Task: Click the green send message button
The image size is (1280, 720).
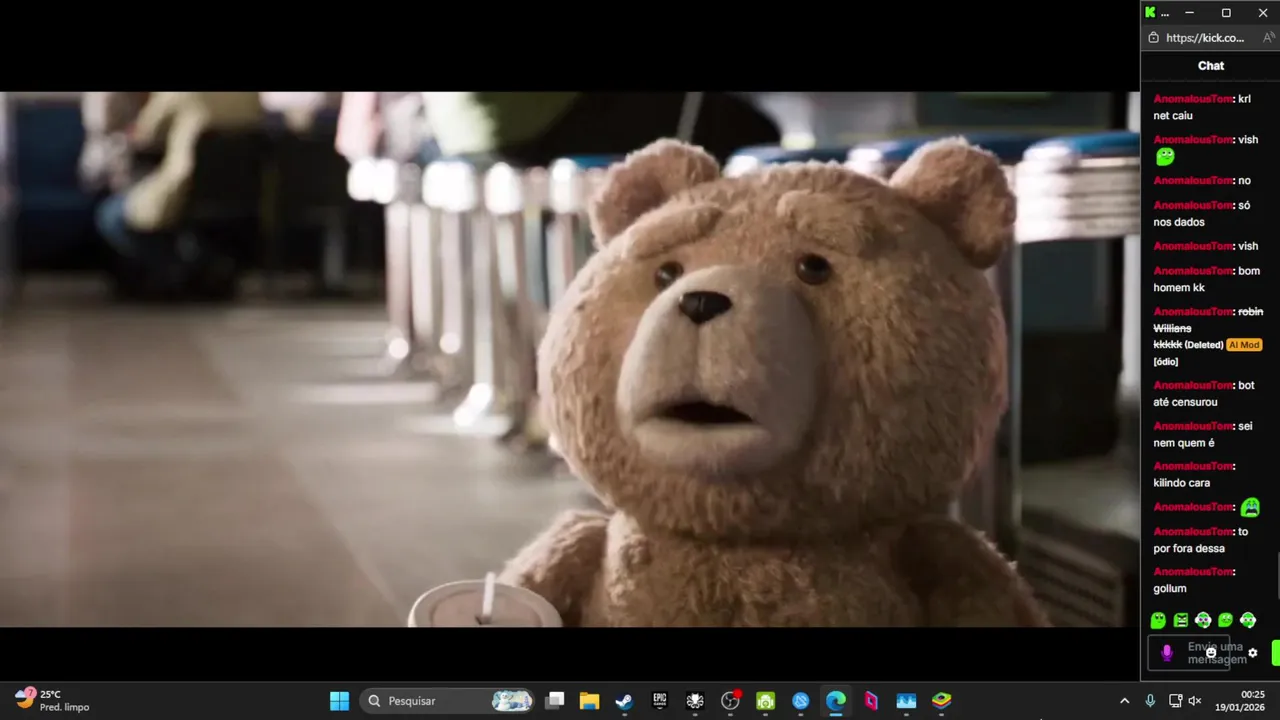Action: (1276, 653)
